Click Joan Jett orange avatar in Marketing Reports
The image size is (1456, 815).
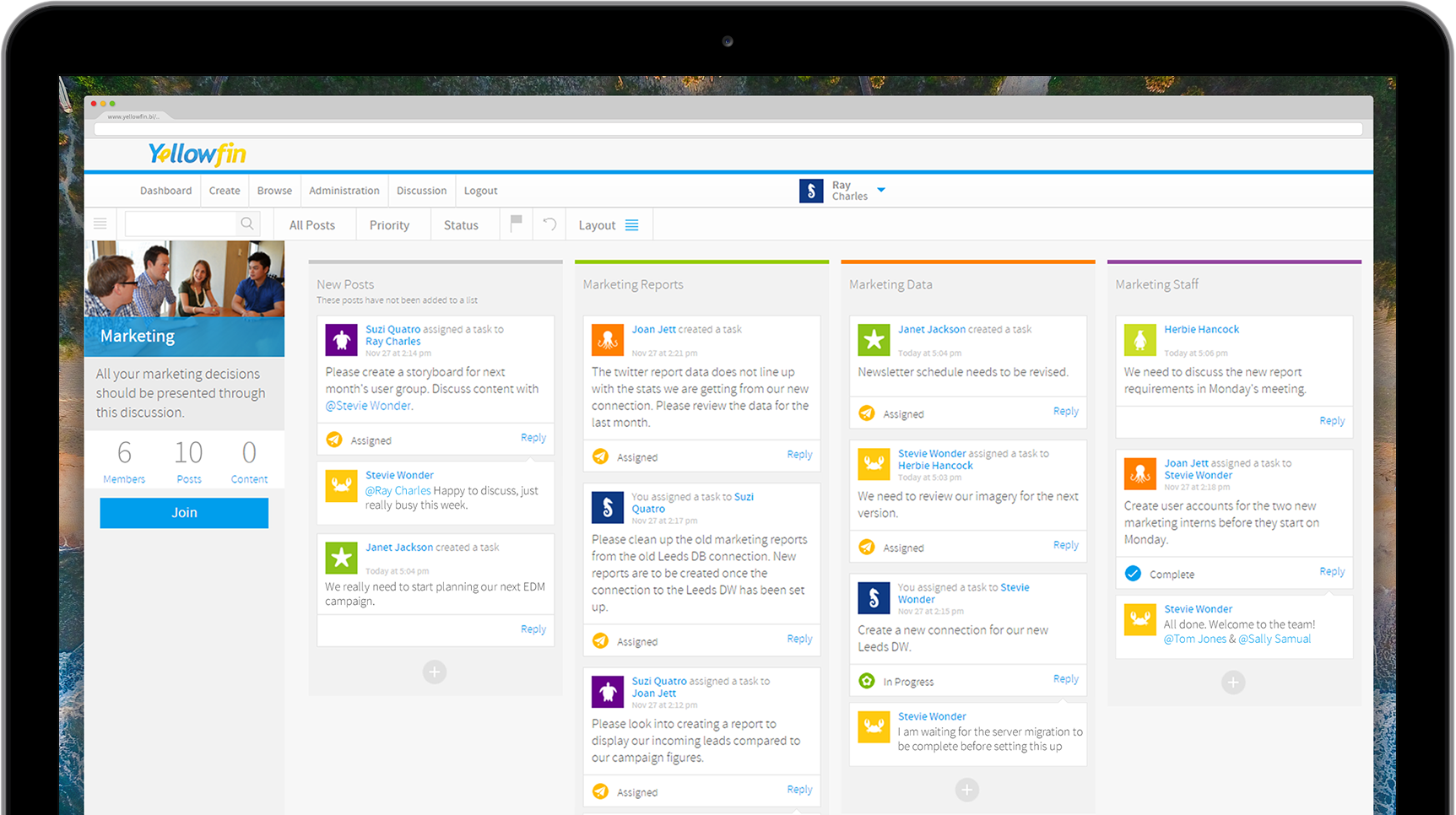(x=608, y=340)
